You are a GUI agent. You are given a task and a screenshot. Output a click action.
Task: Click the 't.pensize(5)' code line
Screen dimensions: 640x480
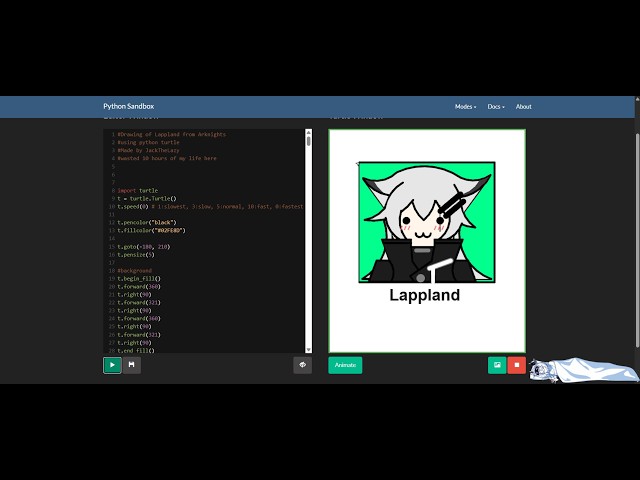click(x=136, y=255)
